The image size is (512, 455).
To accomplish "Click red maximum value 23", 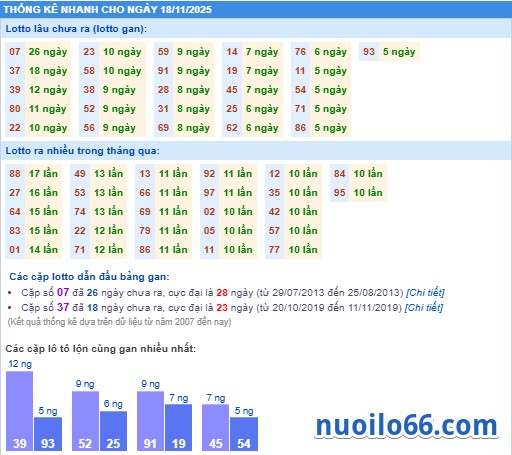I will pos(222,307).
